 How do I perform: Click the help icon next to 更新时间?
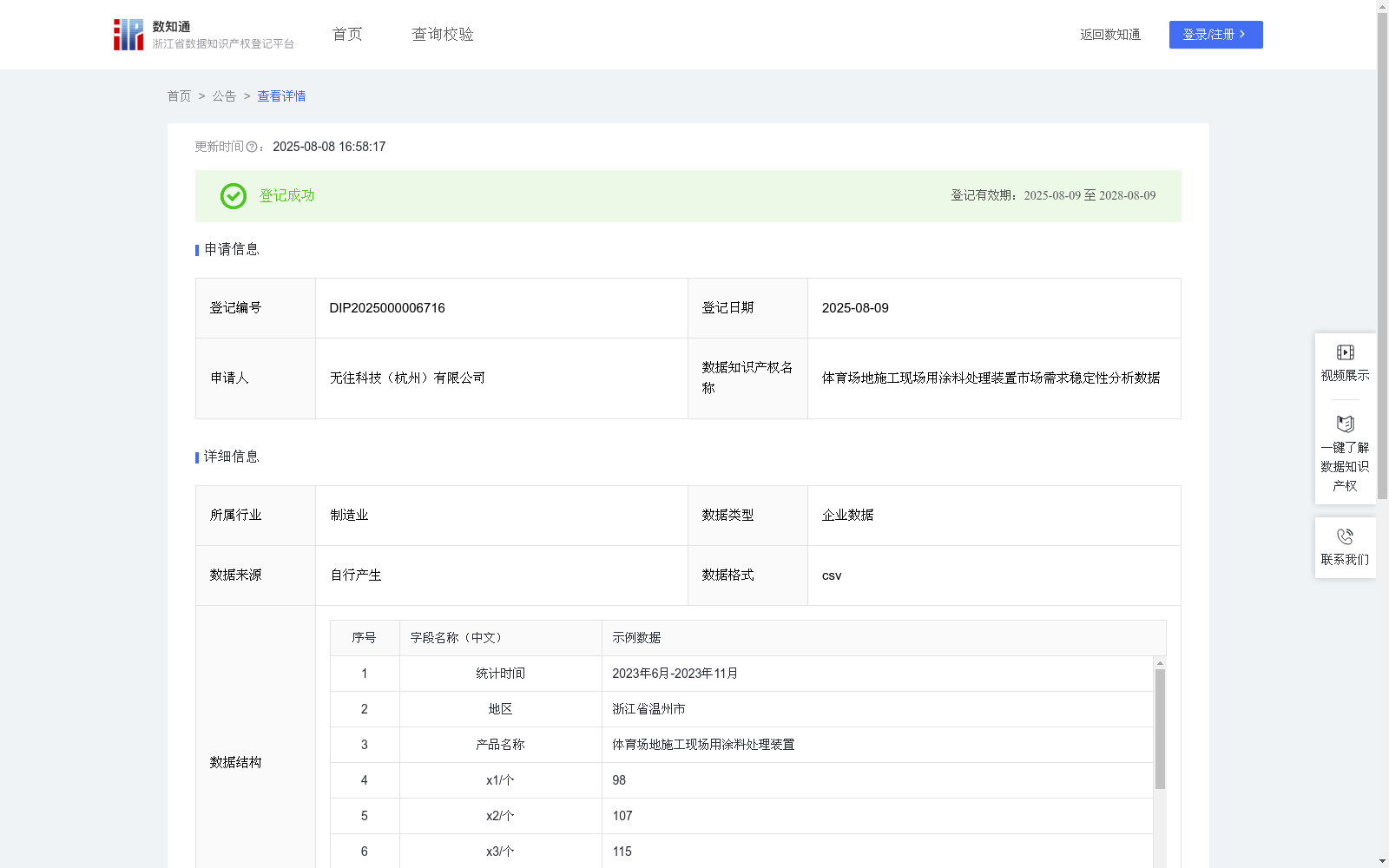pyautogui.click(x=252, y=147)
